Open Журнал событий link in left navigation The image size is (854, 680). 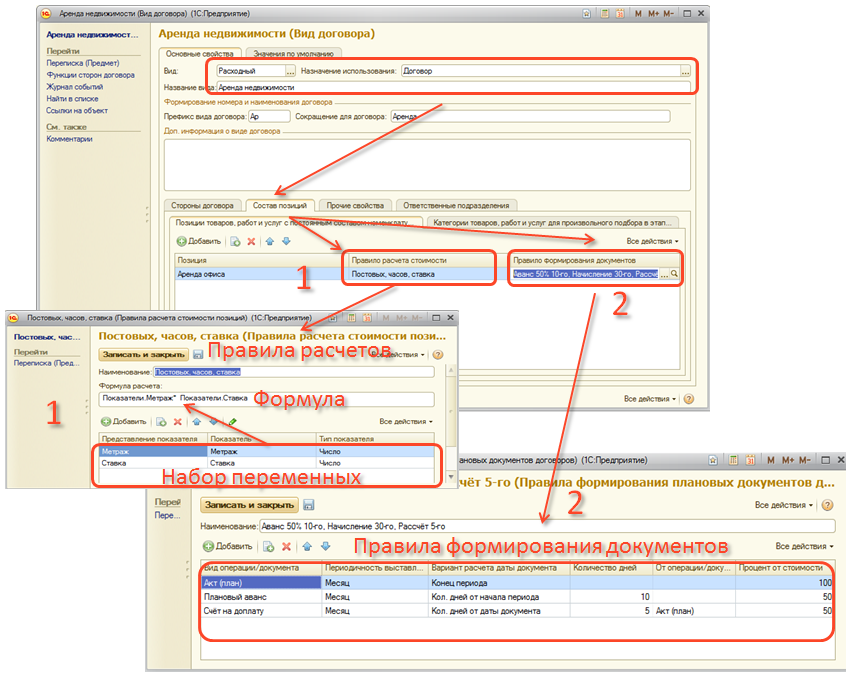pos(74,87)
